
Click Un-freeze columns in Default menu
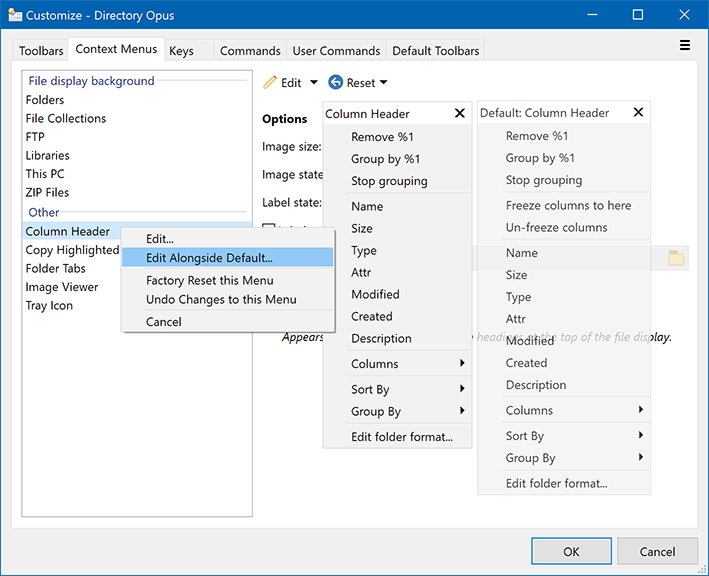(564, 227)
